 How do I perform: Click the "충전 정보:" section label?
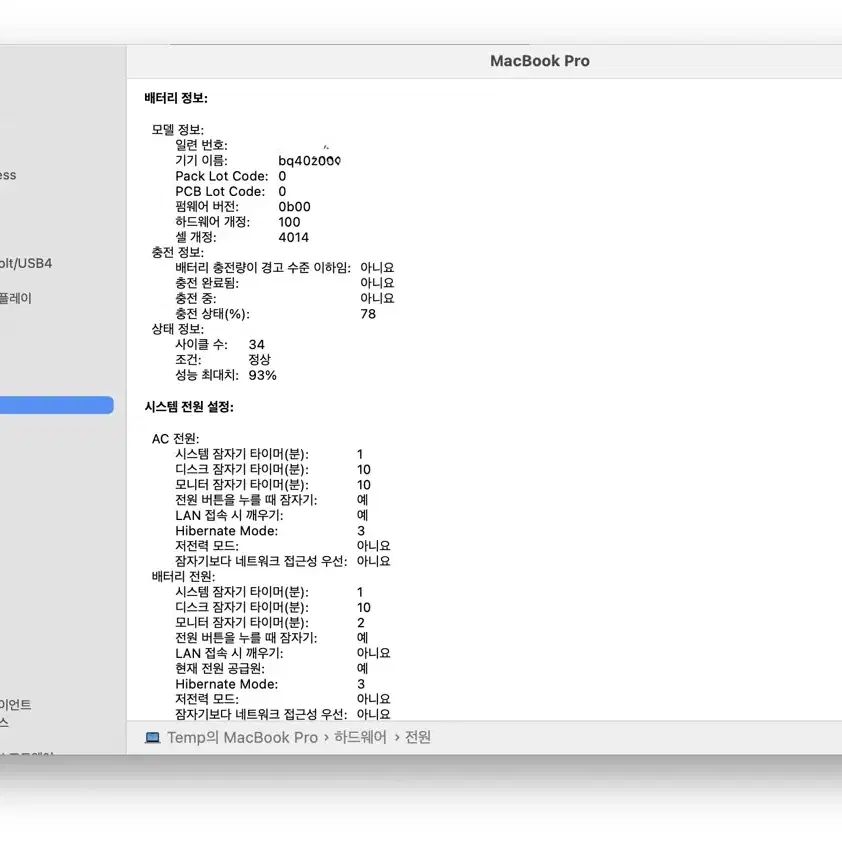click(178, 252)
